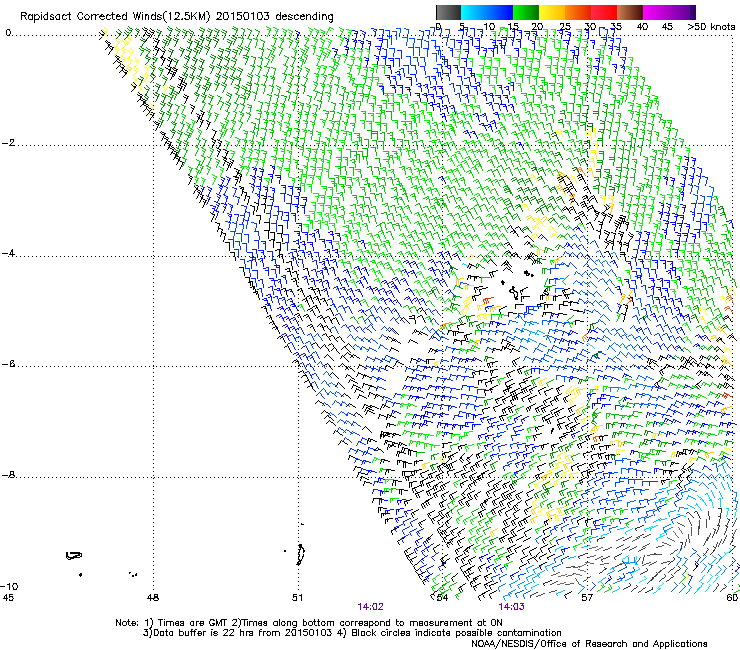Click the latitude axis label '0' at top left
This screenshot has width=740, height=650.
(8, 33)
